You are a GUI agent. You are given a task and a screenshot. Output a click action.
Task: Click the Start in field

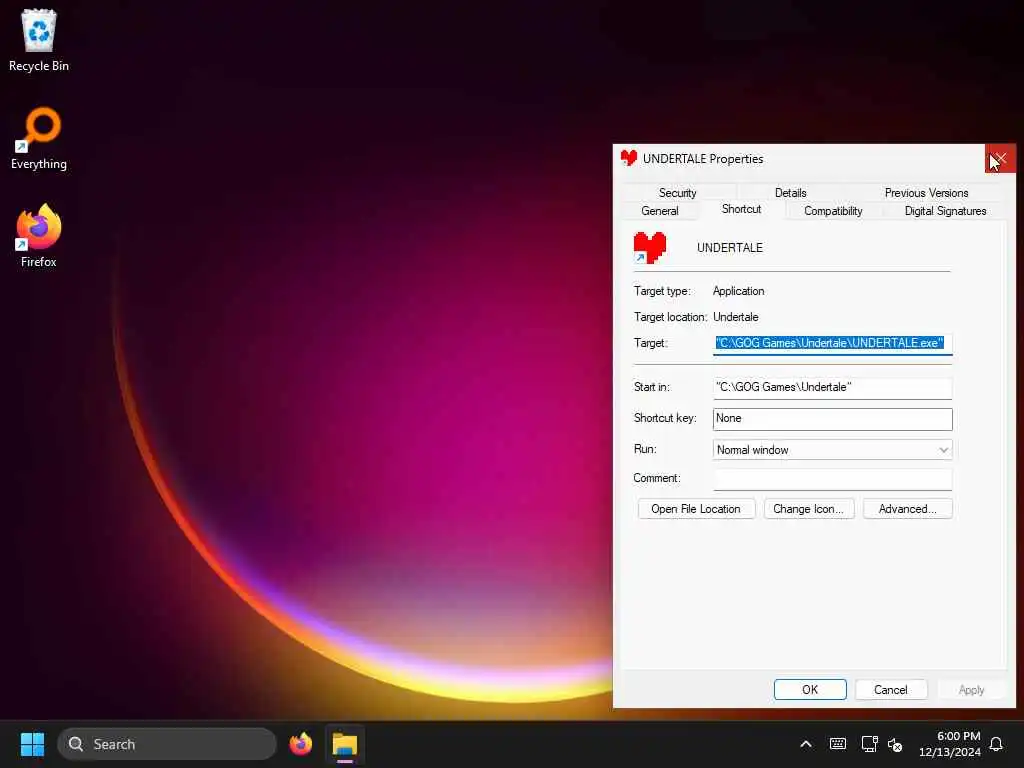pyautogui.click(x=833, y=388)
